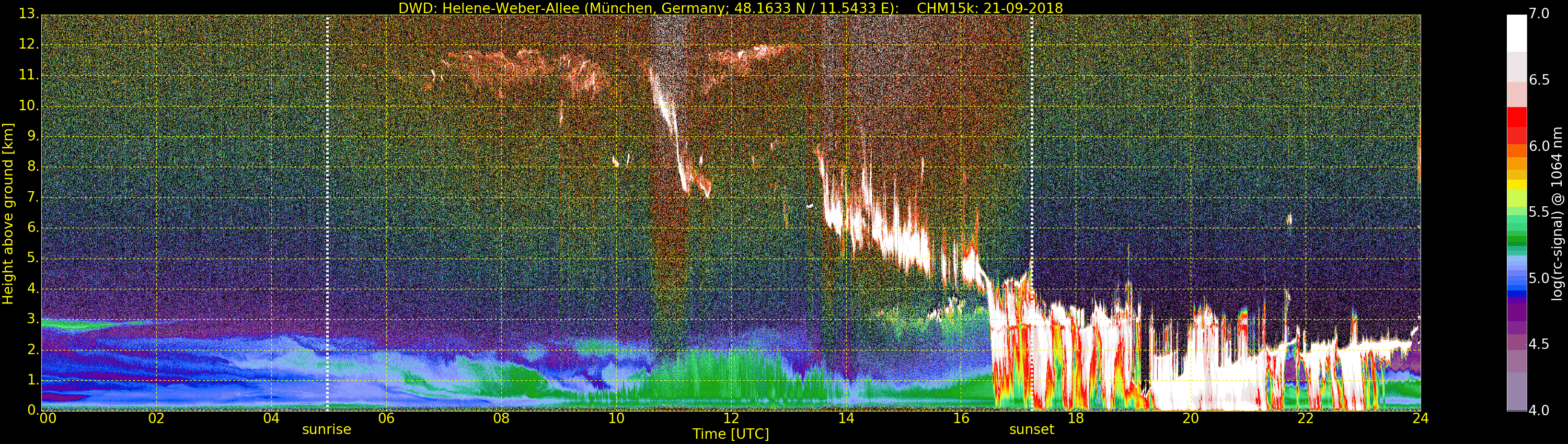
Task: Click the time axis tick label 08
Action: point(501,418)
